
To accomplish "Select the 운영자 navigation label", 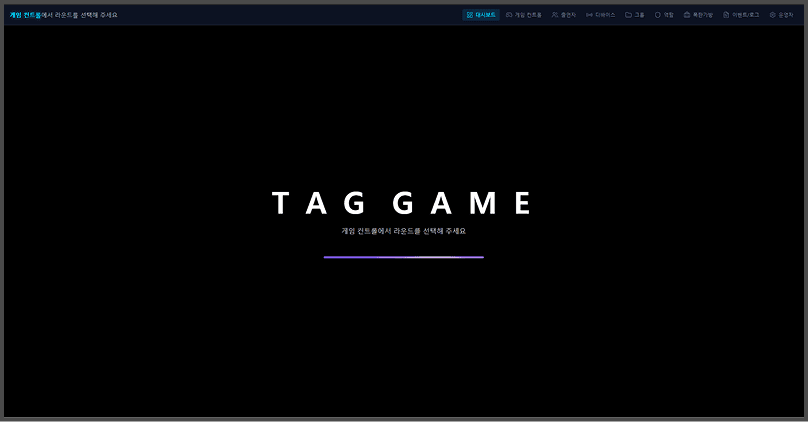I will point(786,15).
